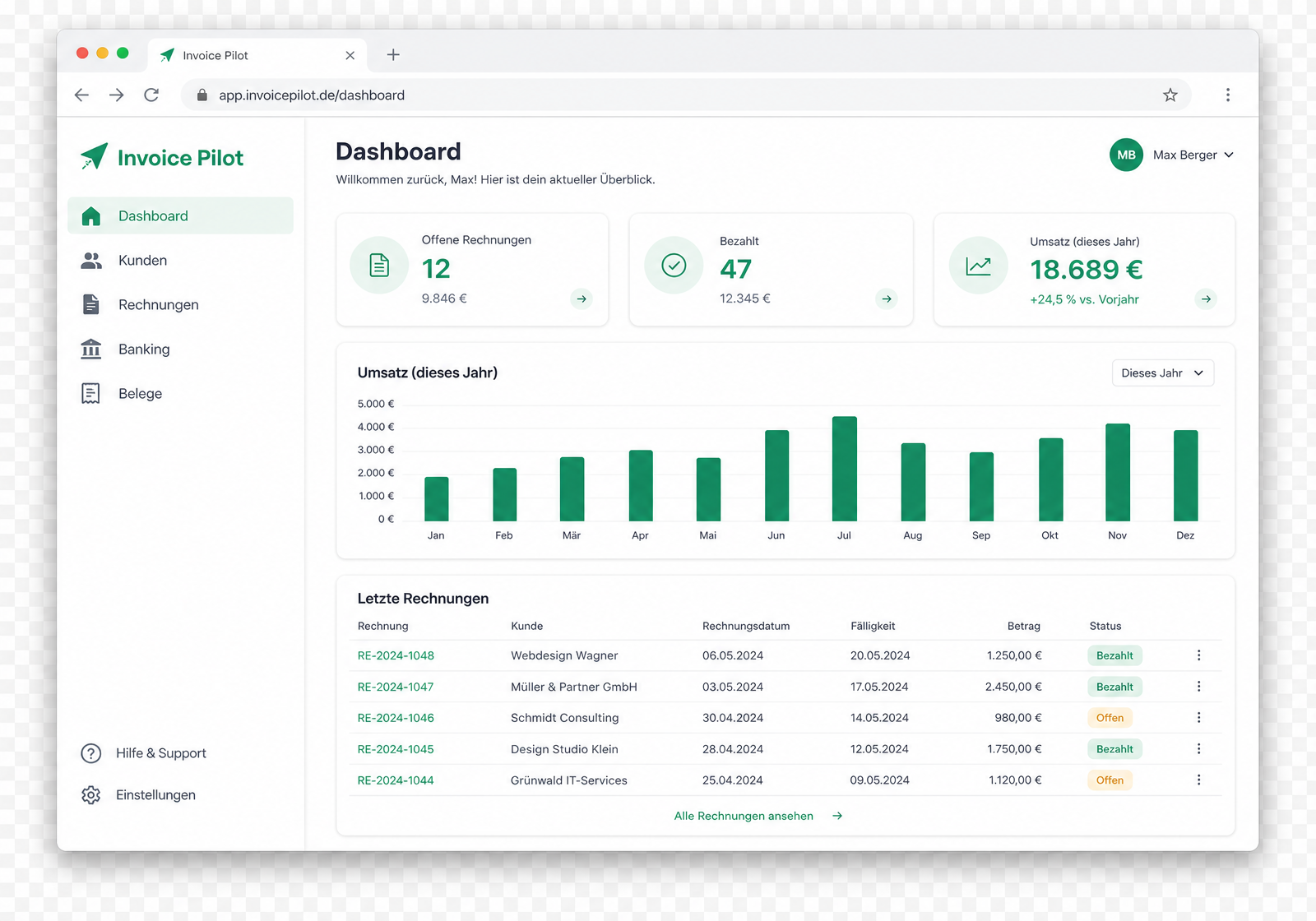Click the Jan bar in the chart

pos(437,499)
